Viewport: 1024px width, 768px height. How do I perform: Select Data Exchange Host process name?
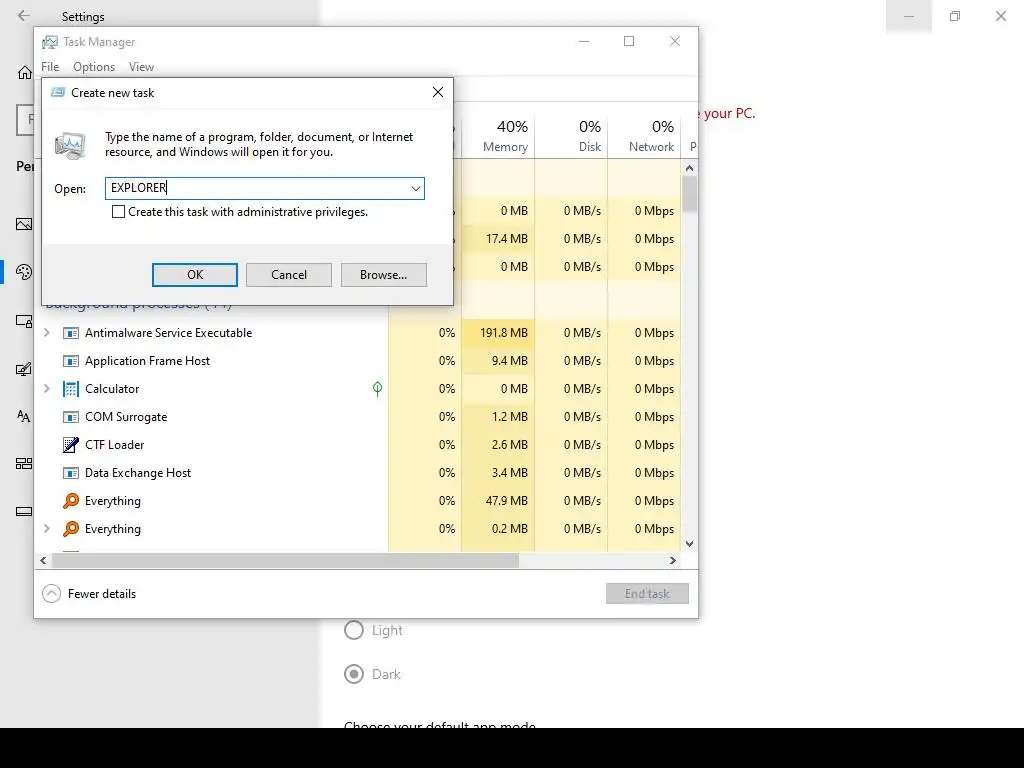[138, 473]
